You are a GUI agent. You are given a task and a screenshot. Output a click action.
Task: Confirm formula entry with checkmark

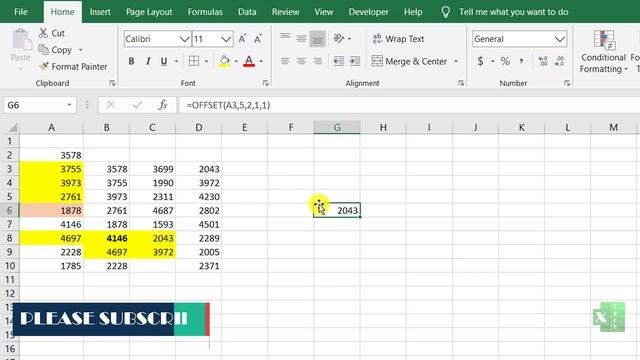coord(137,105)
